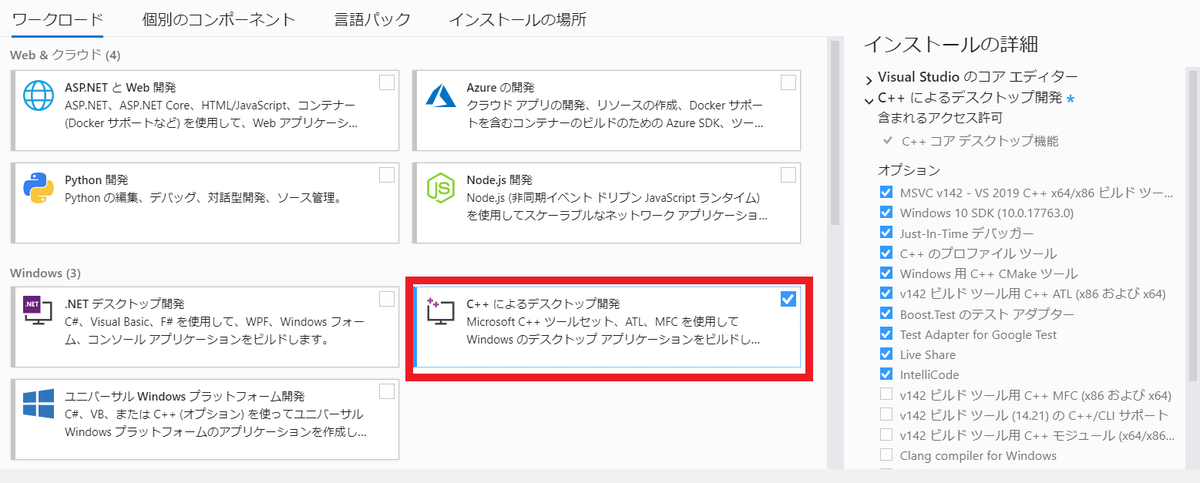1200x483 pixels.
Task: Check the ASP.NET and Web development workload
Action: [387, 82]
